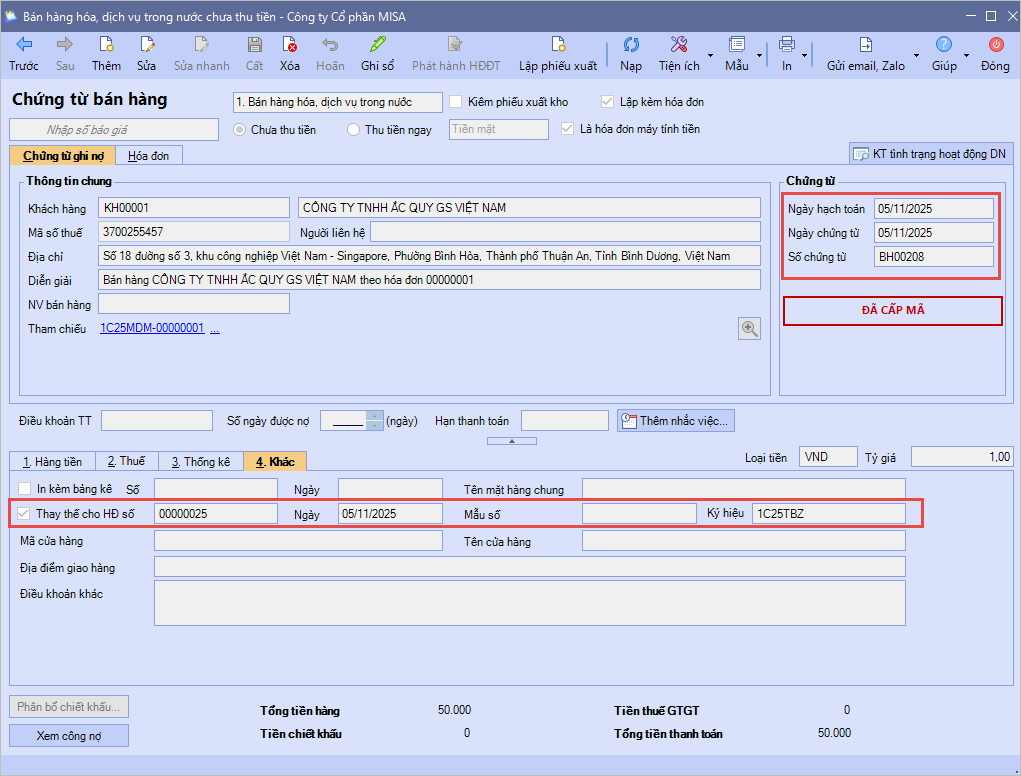Screen dimensions: 1021x776
Task: Click the Sửa edit icon
Action: [x=147, y=44]
